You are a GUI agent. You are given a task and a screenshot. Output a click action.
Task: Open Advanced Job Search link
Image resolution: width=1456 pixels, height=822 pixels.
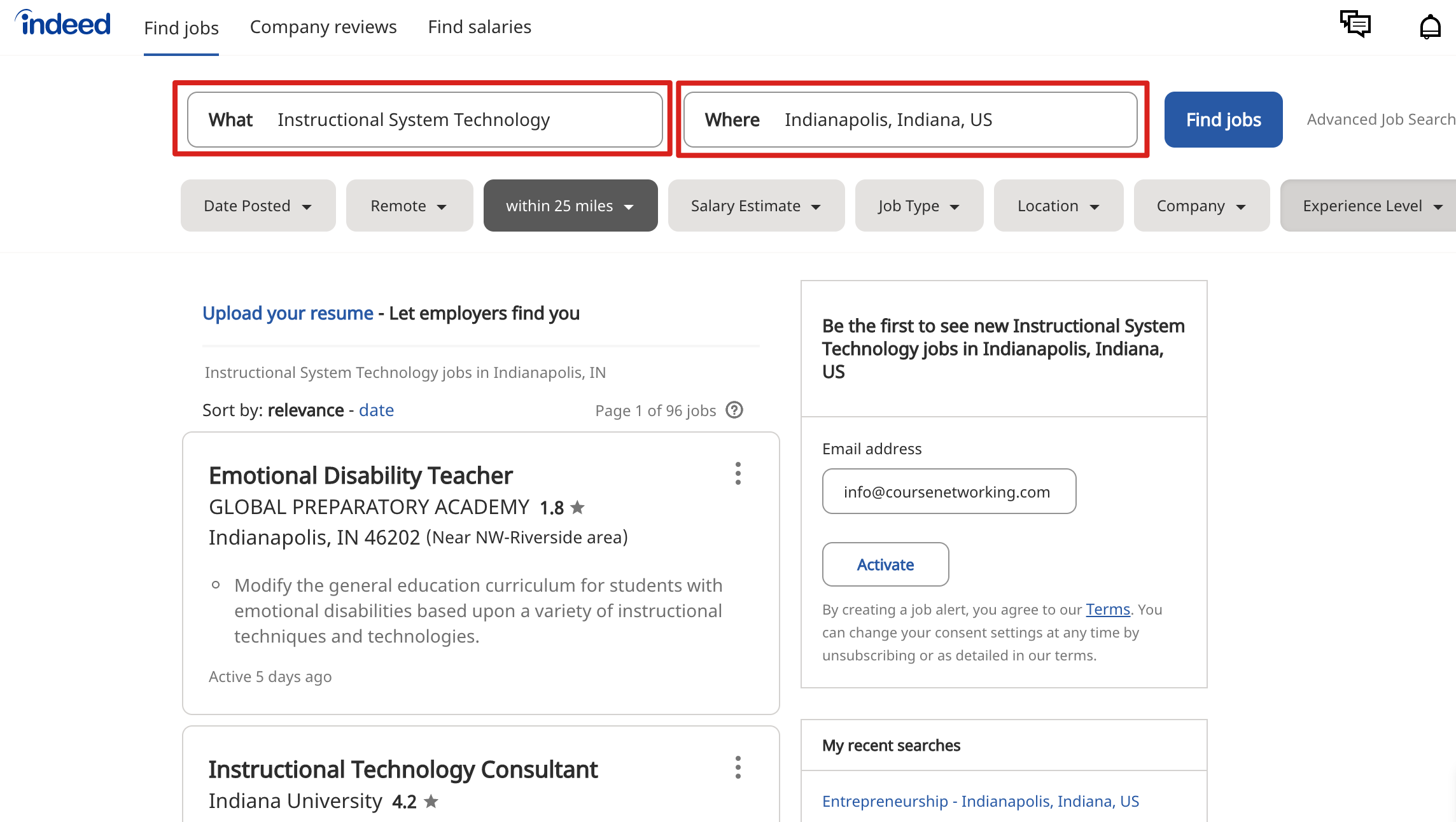pyautogui.click(x=1381, y=120)
